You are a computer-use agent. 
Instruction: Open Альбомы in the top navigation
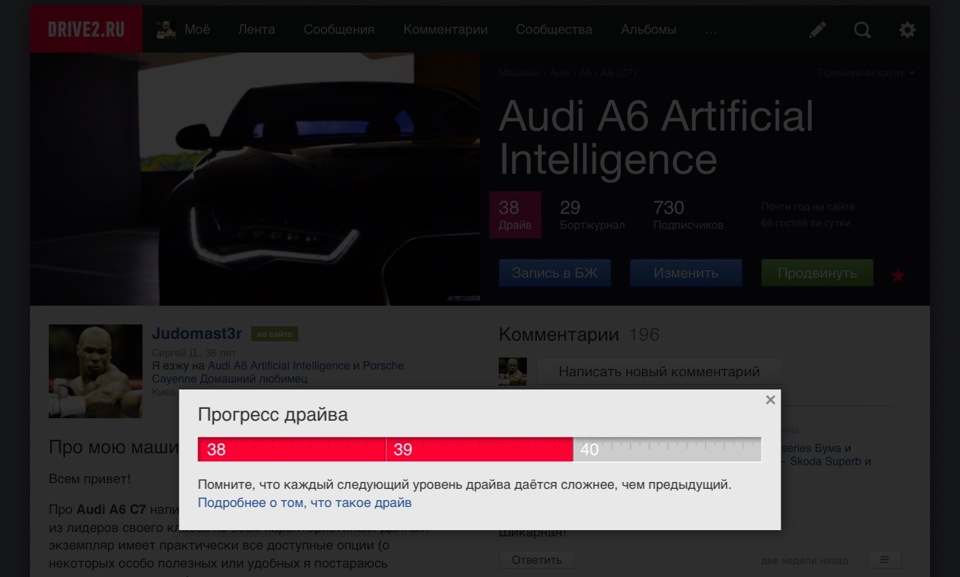pos(648,29)
